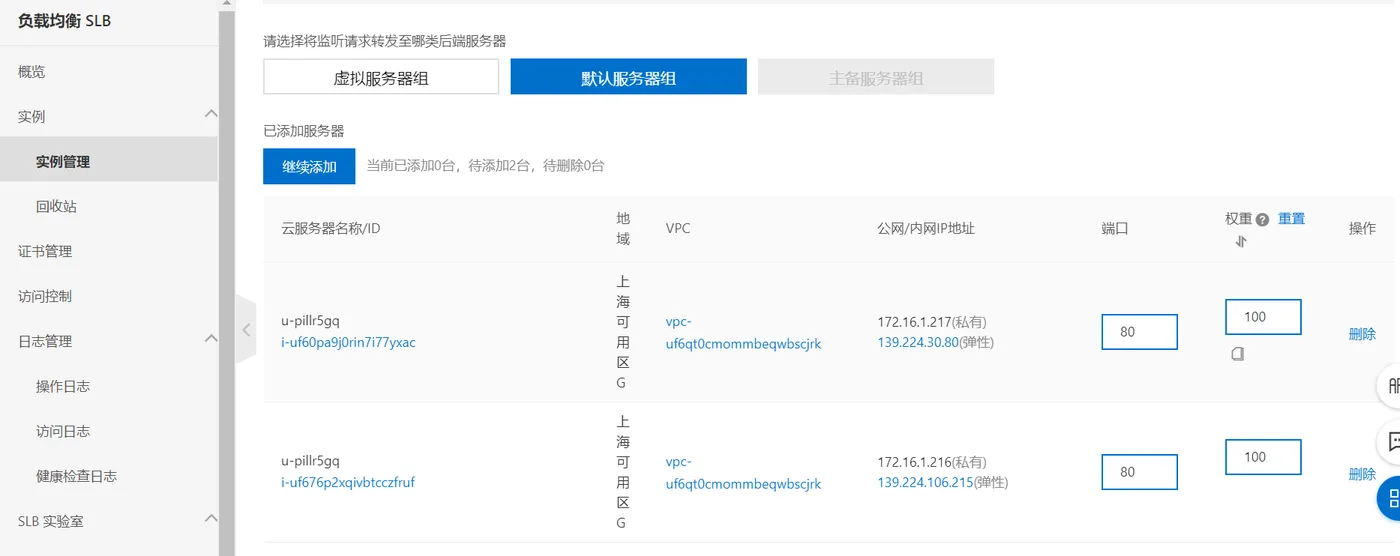
Task: Select the 虚拟服务器组 option
Action: [381, 77]
